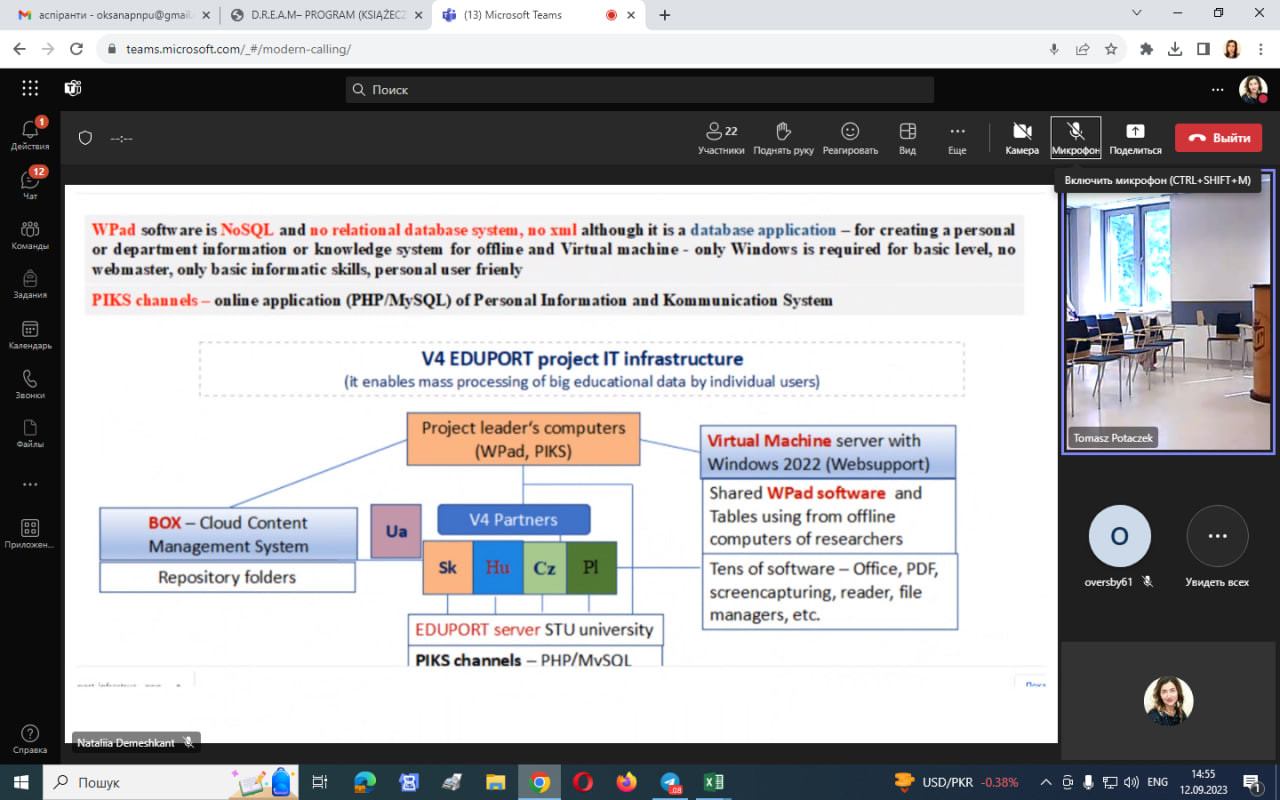This screenshot has height=800, width=1280.
Task: Click own video avatar tile at bottom right
Action: [x=1169, y=700]
